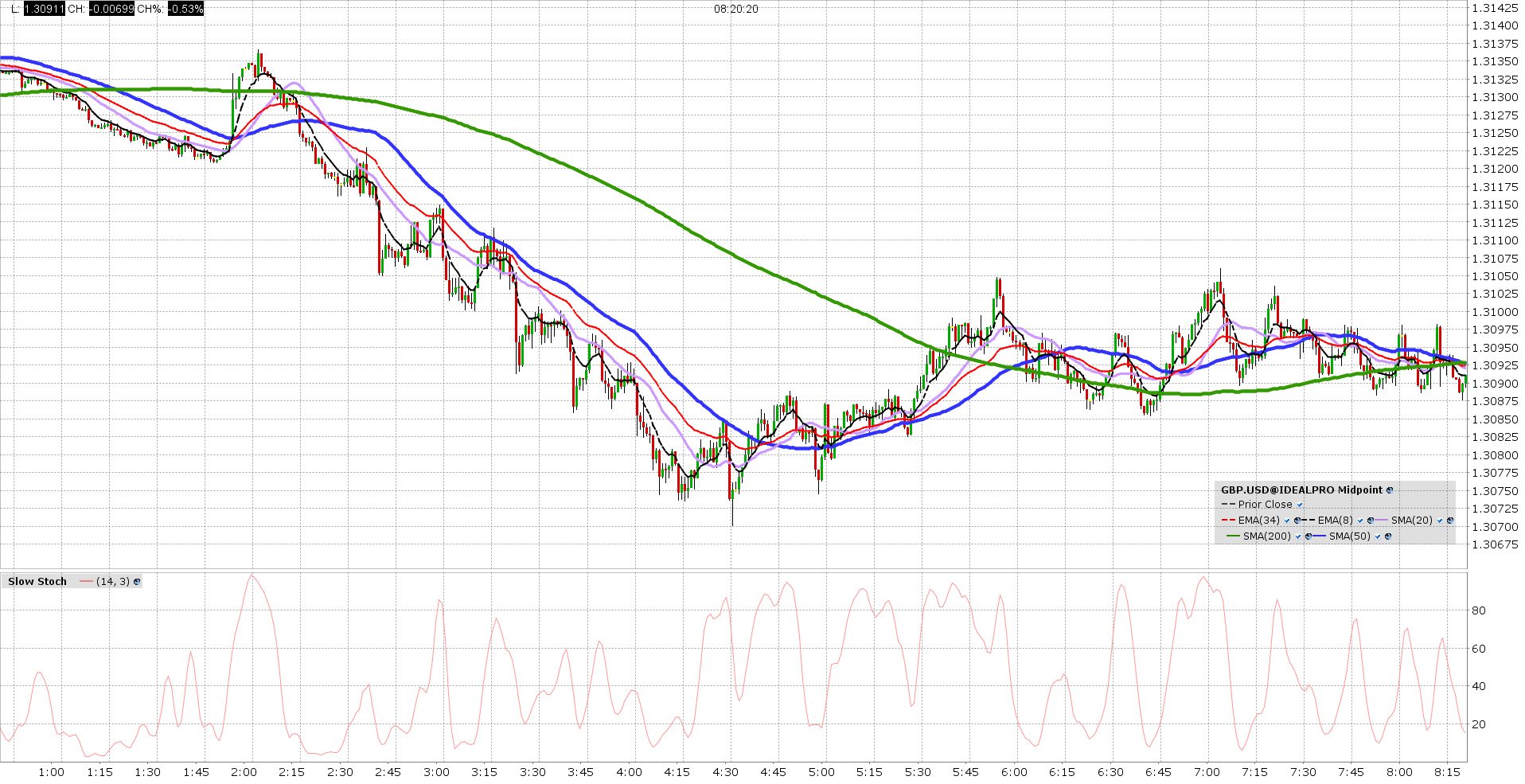Toggle the Prior Close checkbox
The image size is (1525, 784).
coord(1300,505)
